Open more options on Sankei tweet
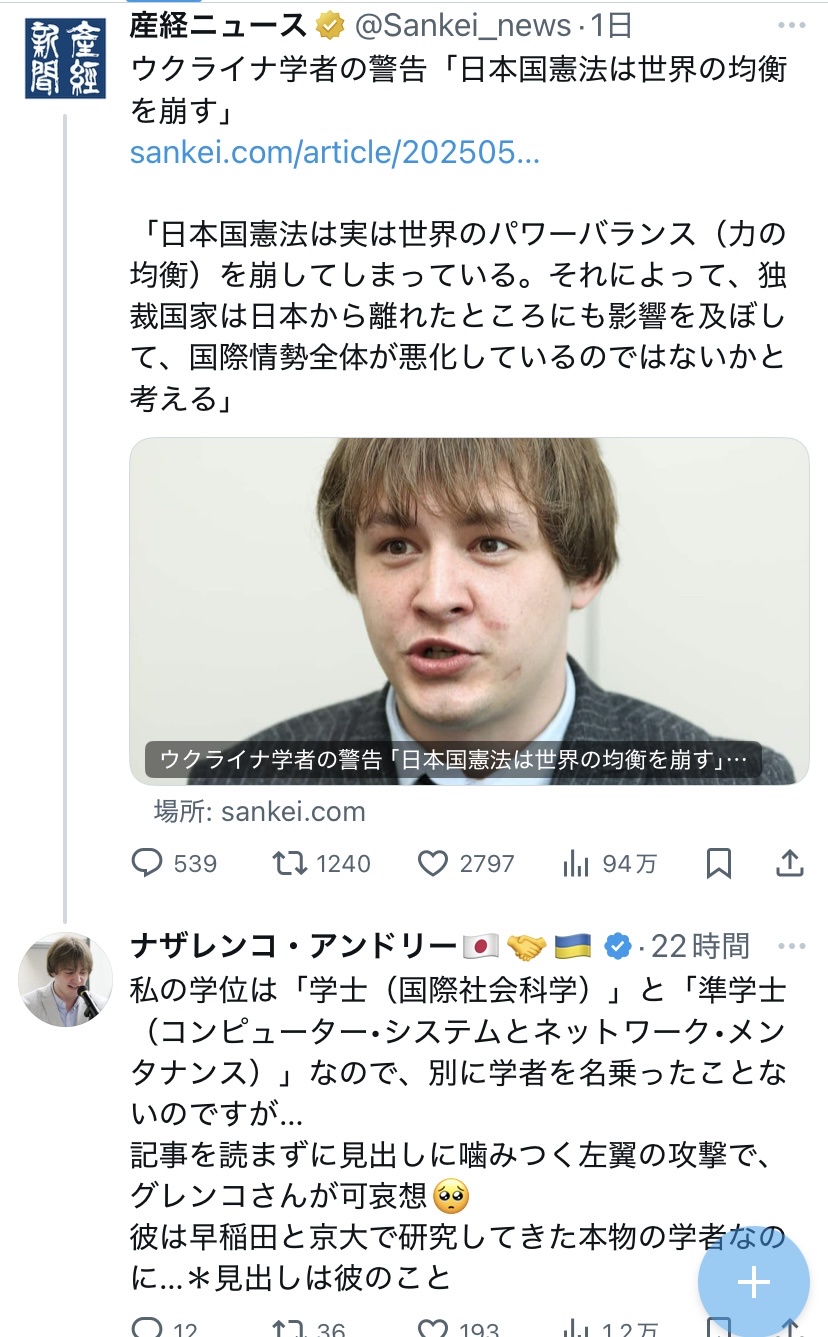This screenshot has height=1337, width=828. coord(791,26)
